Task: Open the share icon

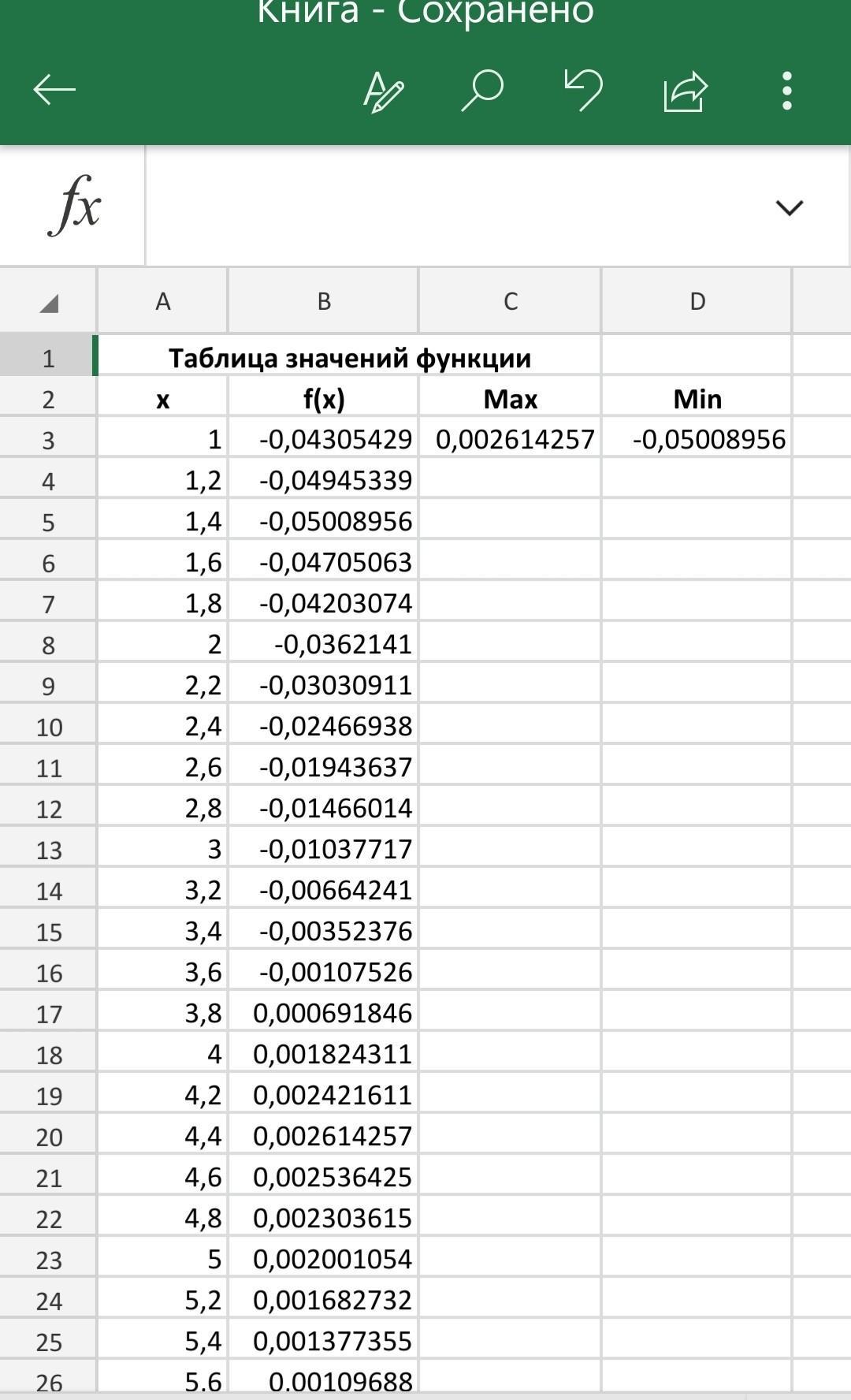Action: point(685,91)
